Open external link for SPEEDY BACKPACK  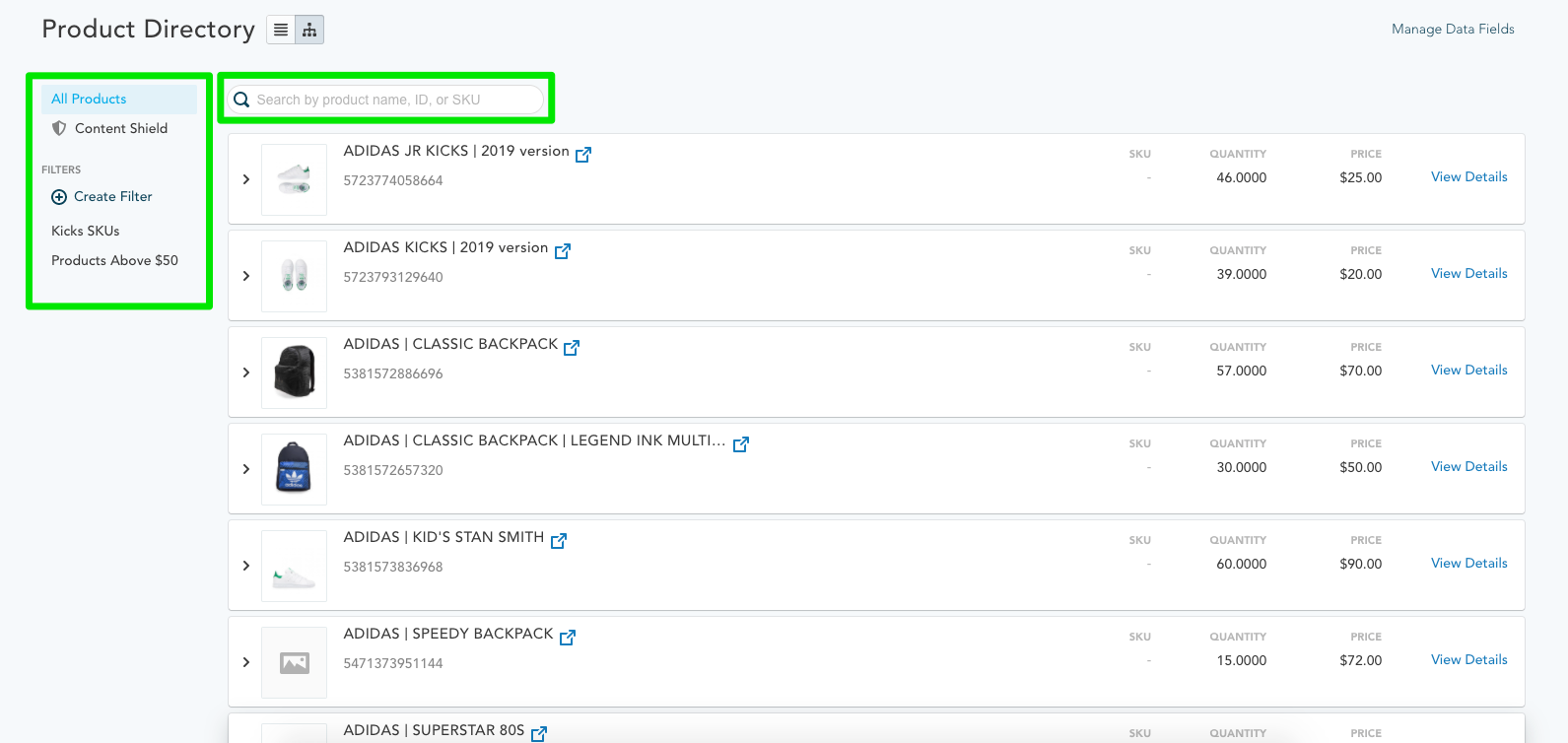[x=568, y=638]
